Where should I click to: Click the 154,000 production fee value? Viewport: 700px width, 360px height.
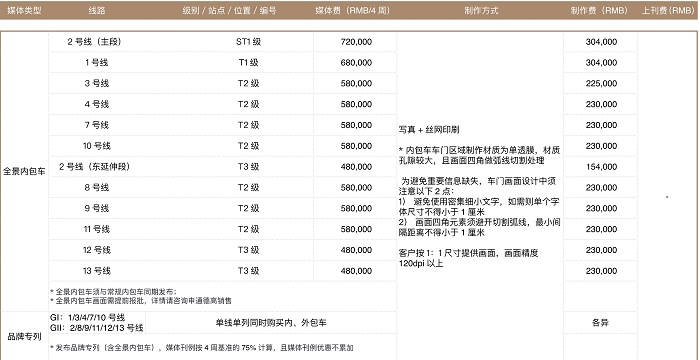601,167
